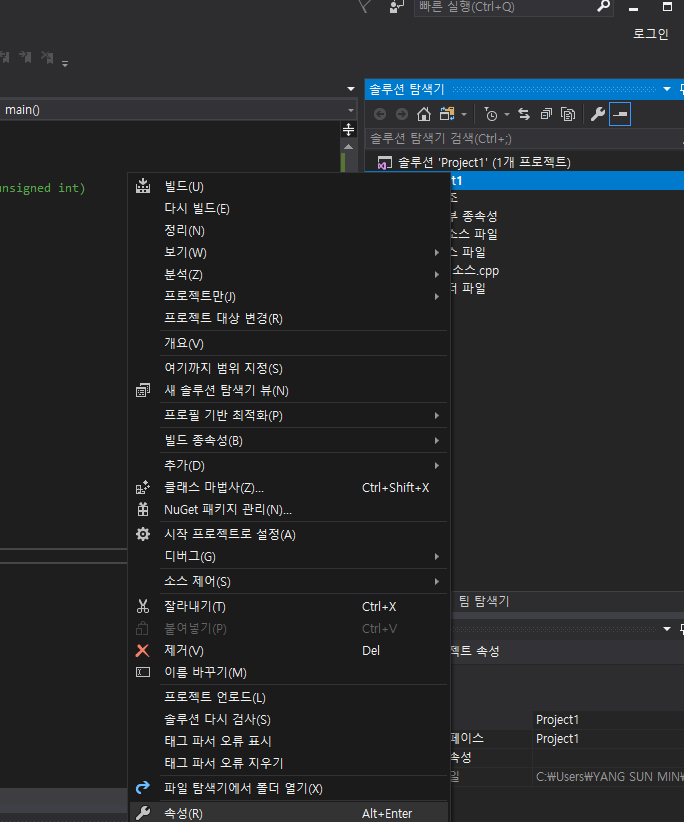
Task: Click the 새 솔루션 탐색기 뷰(N) icon entry
Action: [x=143, y=391]
